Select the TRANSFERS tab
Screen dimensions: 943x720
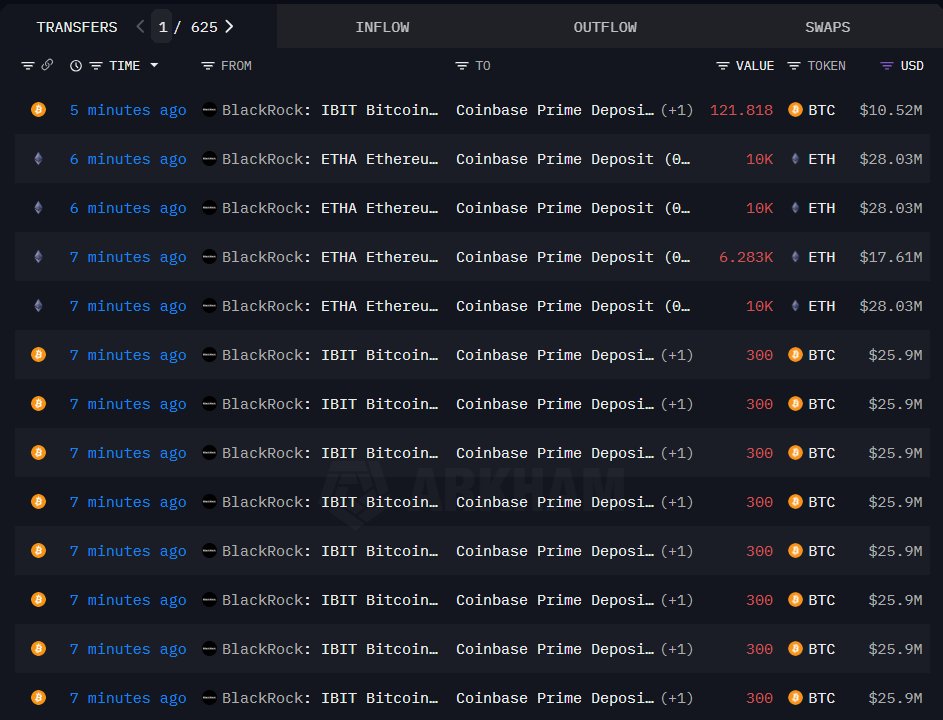(77, 27)
